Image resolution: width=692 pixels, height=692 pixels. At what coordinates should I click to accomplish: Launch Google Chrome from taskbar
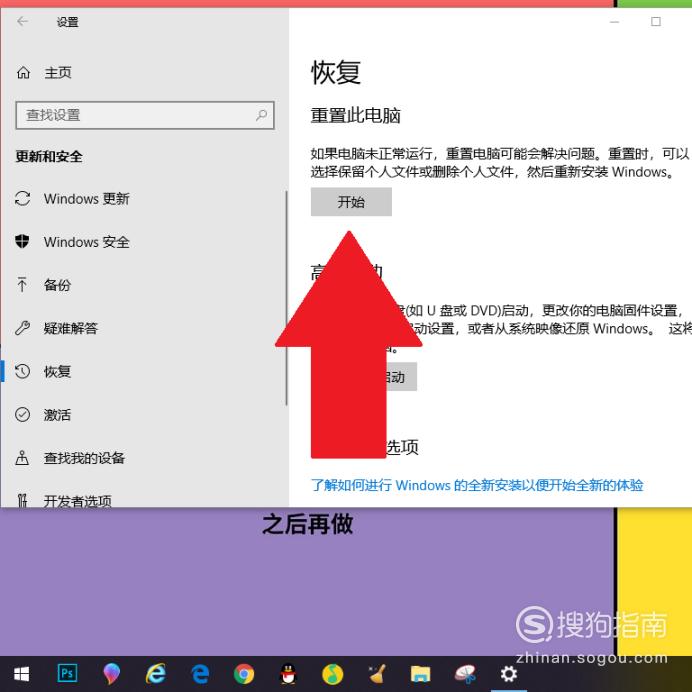pos(244,674)
